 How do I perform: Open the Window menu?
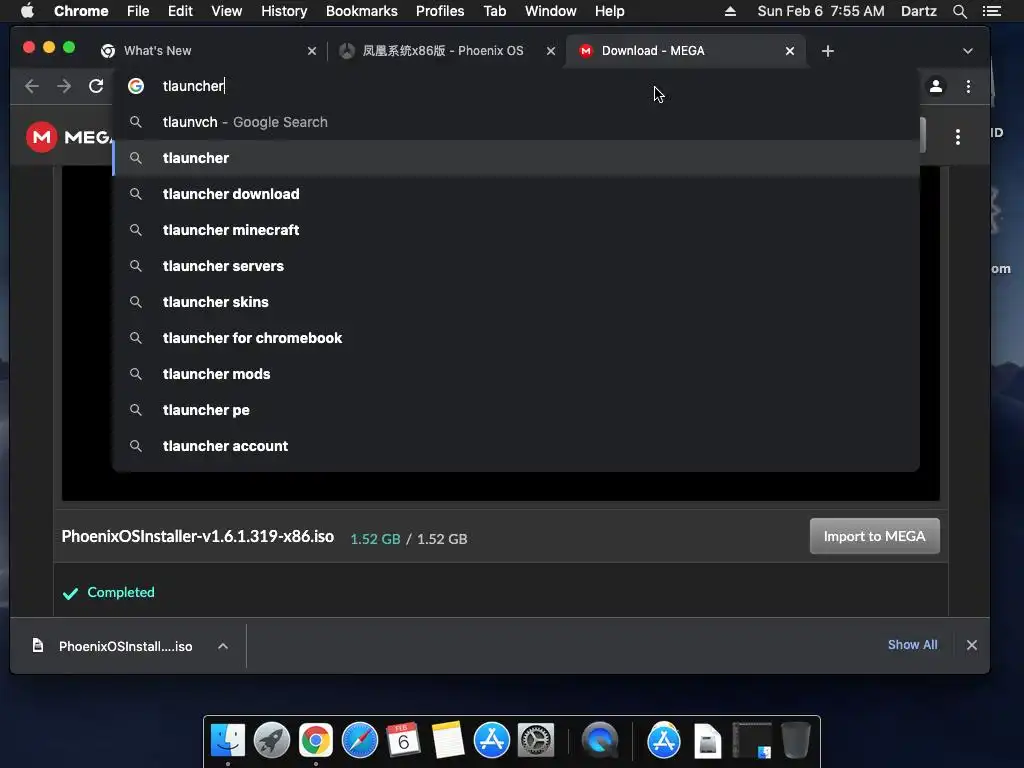pyautogui.click(x=551, y=11)
